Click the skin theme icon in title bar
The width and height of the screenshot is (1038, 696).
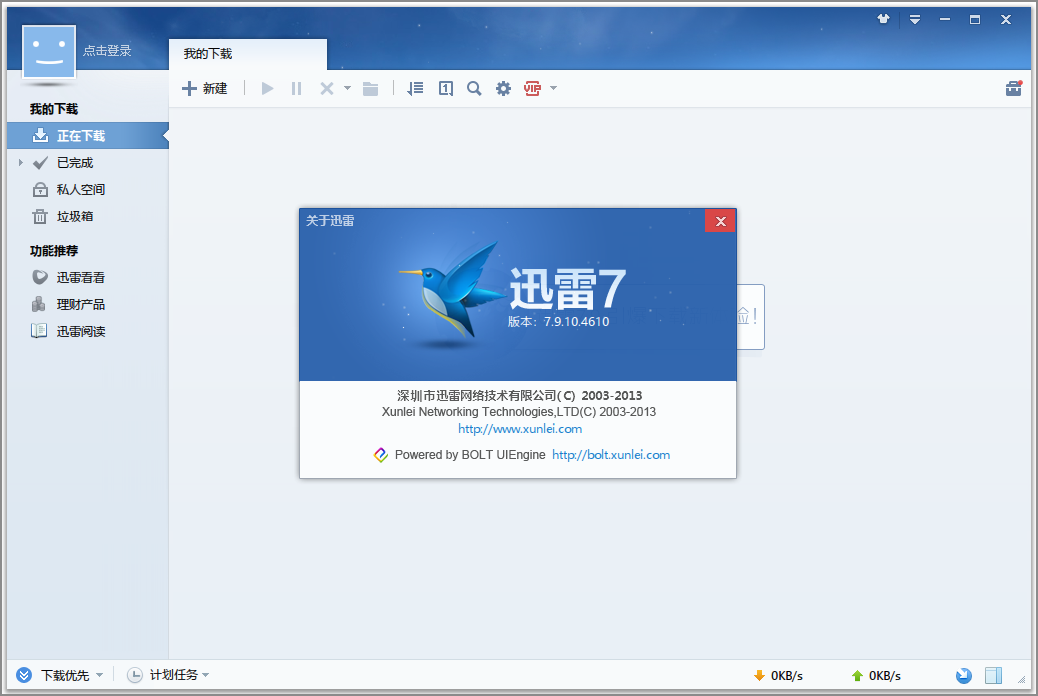click(884, 18)
